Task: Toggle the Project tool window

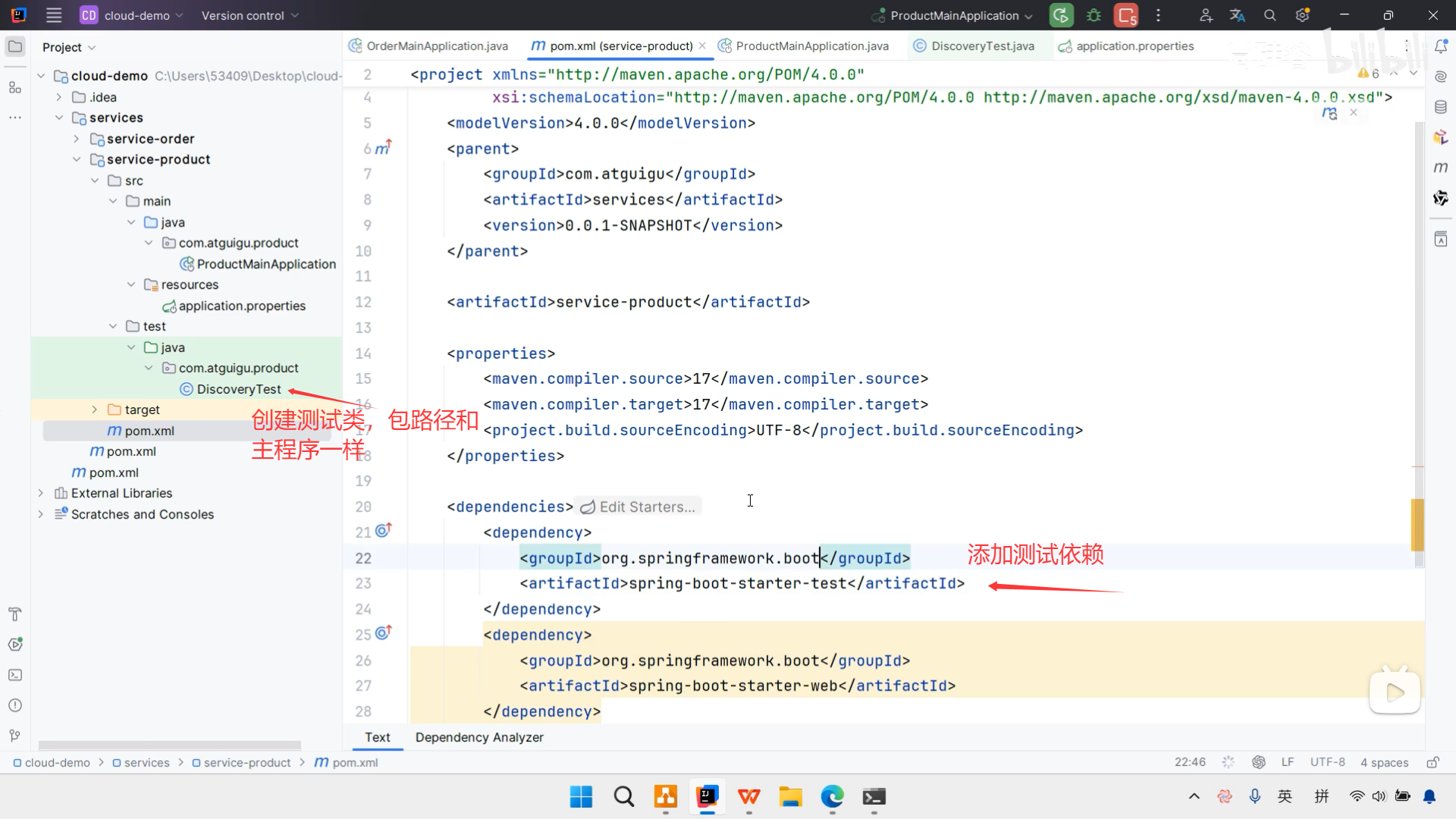Action: 15,47
